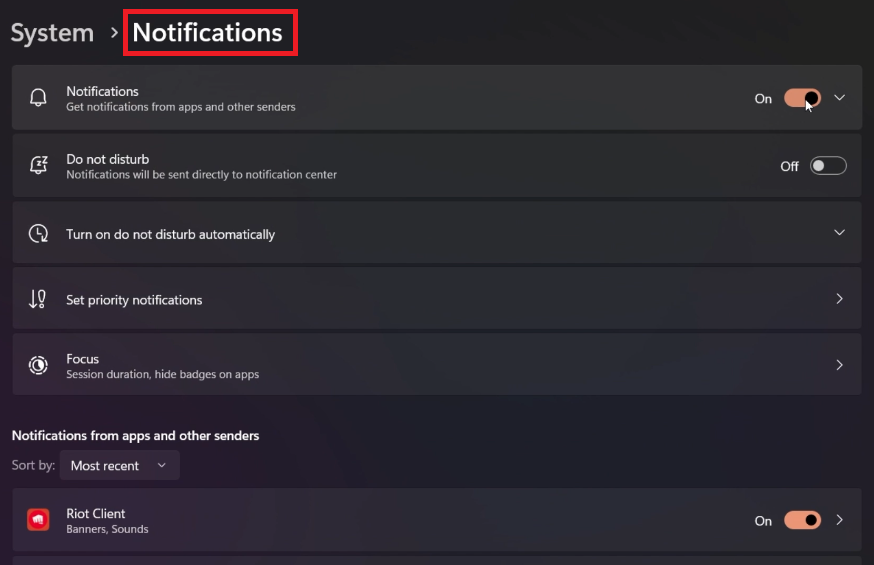The height and width of the screenshot is (565, 874).
Task: Click the Do not disturb bell icon
Action: point(38,166)
